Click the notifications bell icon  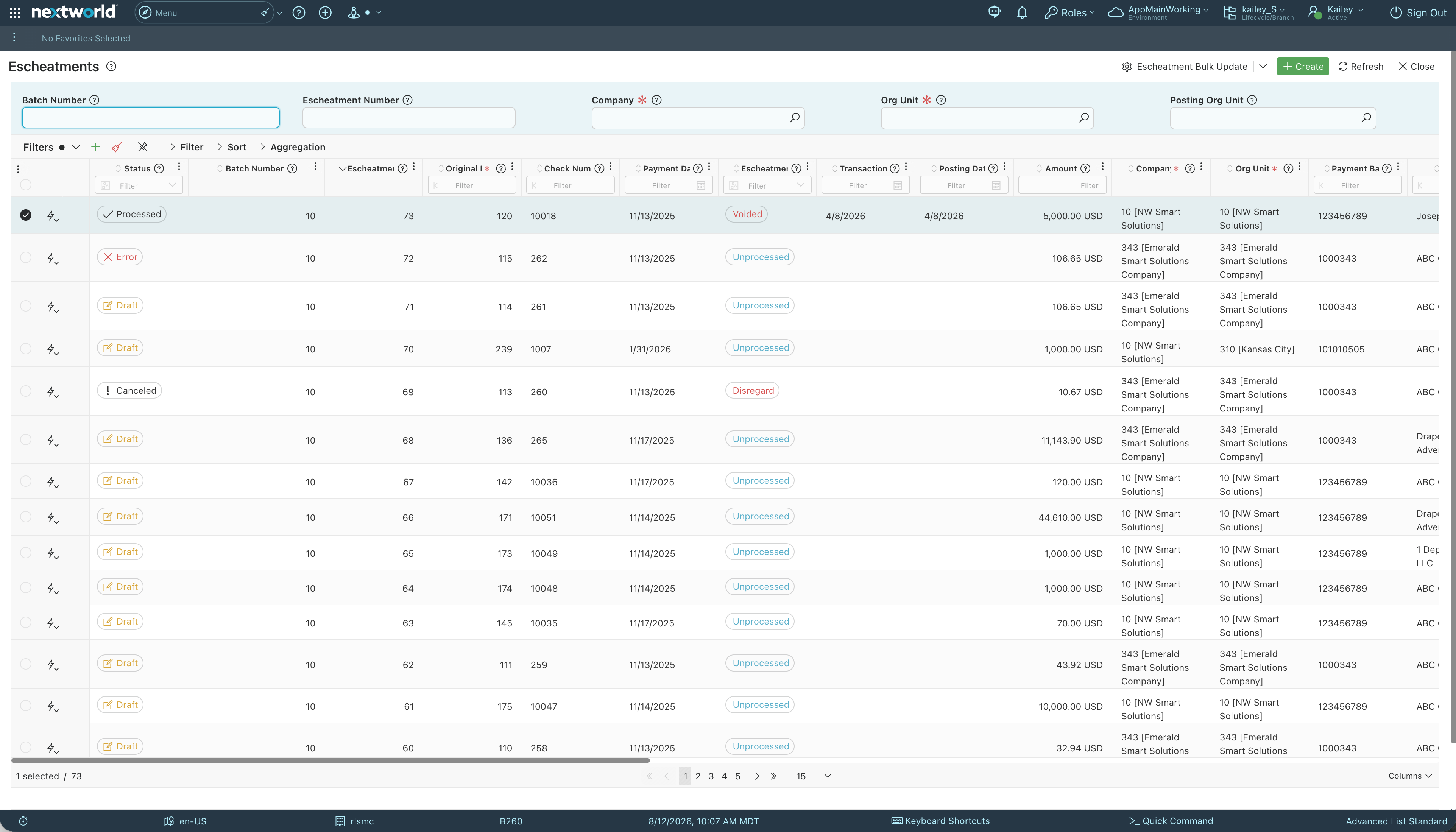coord(1022,12)
